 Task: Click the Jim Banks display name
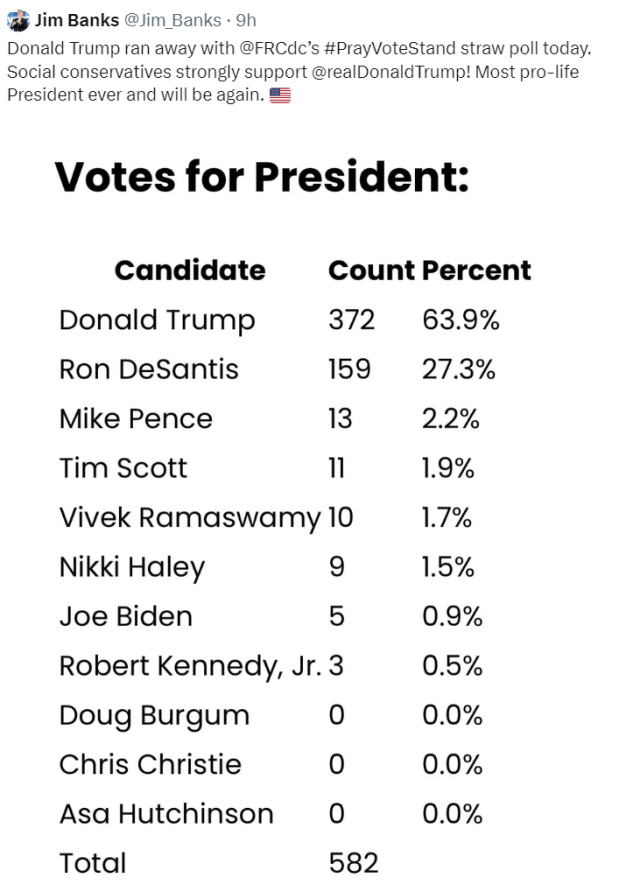77,20
